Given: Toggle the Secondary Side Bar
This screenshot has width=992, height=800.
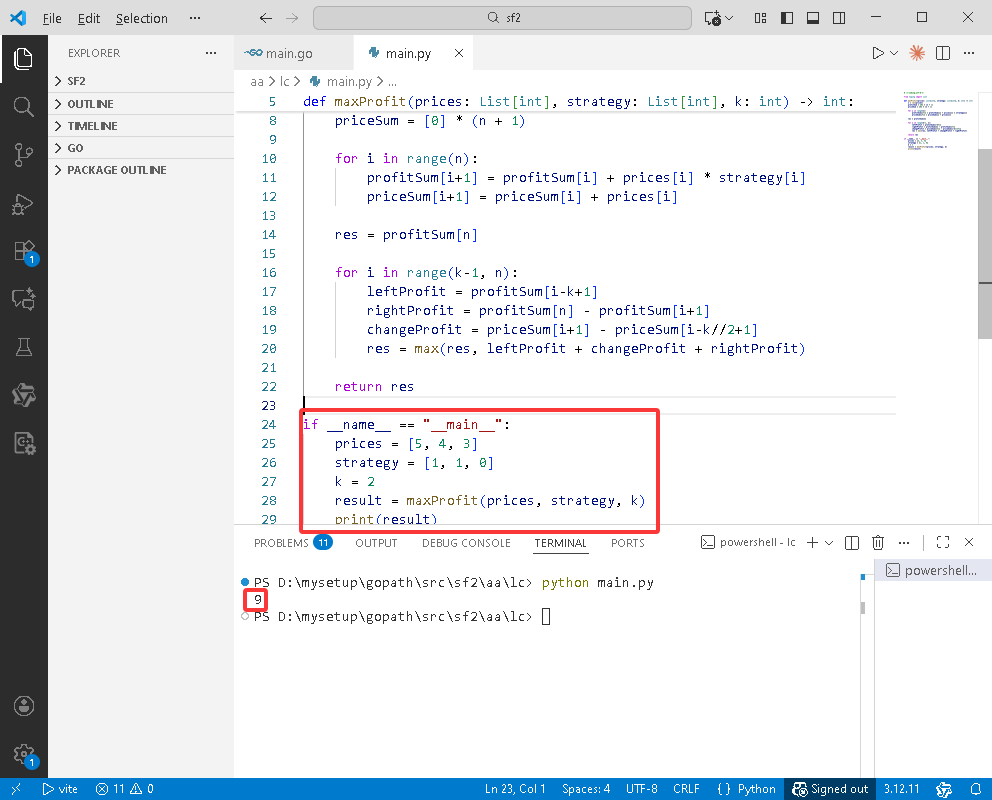Looking at the screenshot, I should coord(839,18).
